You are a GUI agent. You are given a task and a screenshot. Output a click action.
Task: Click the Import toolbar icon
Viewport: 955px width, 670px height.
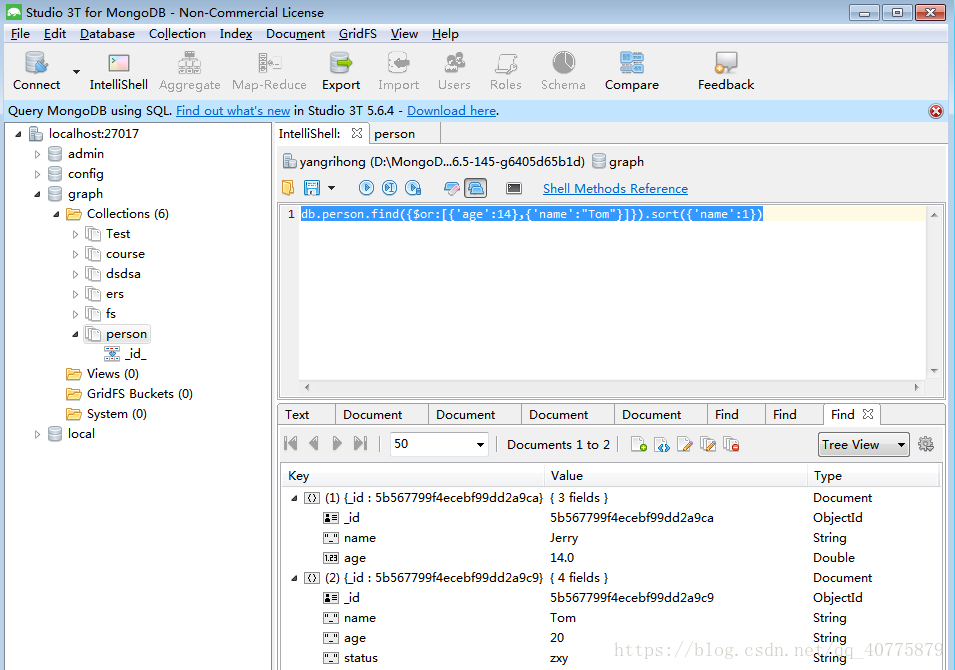tap(398, 71)
